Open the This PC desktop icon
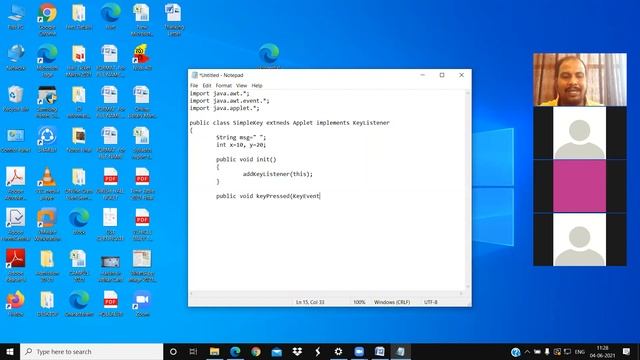The image size is (640, 360). 16,16
